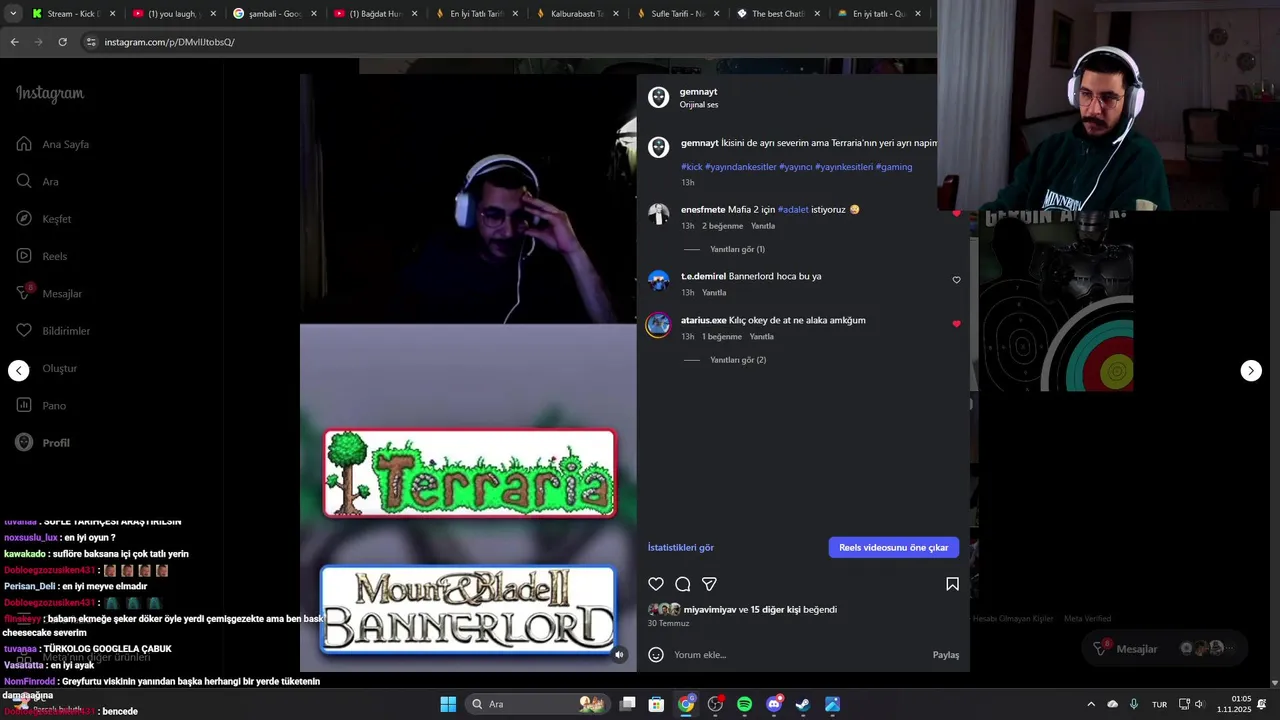Share post with paper plane icon
The image size is (1280, 720).
[x=709, y=584]
